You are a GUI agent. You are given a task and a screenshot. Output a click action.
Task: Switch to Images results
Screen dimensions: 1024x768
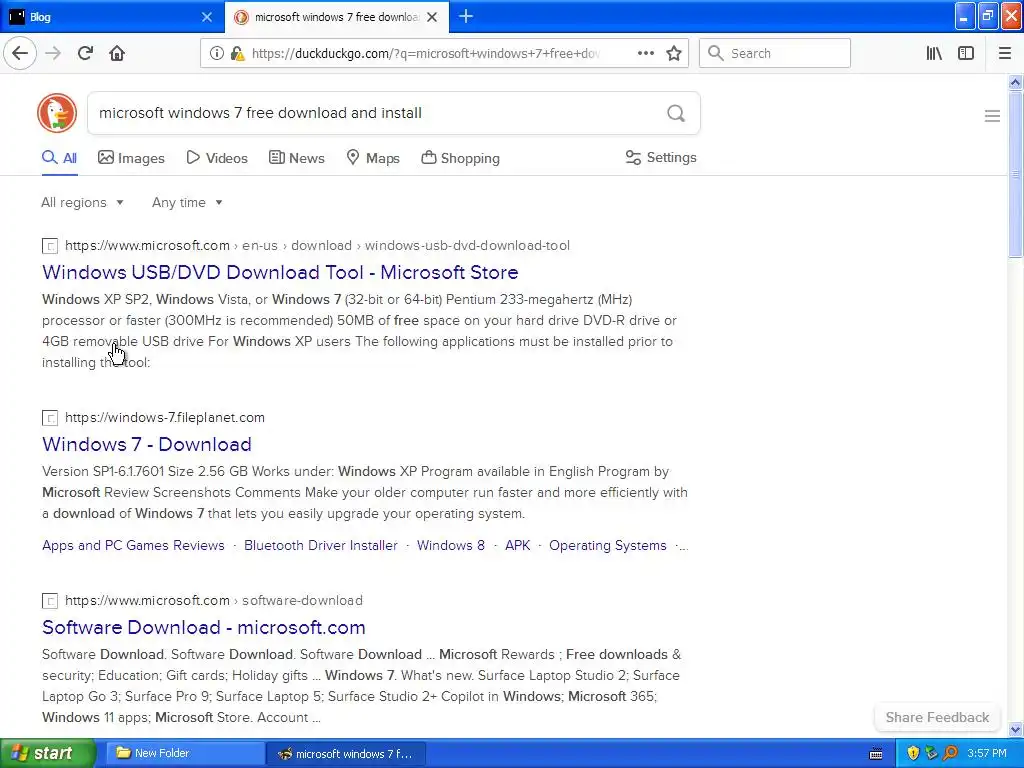click(x=131, y=158)
